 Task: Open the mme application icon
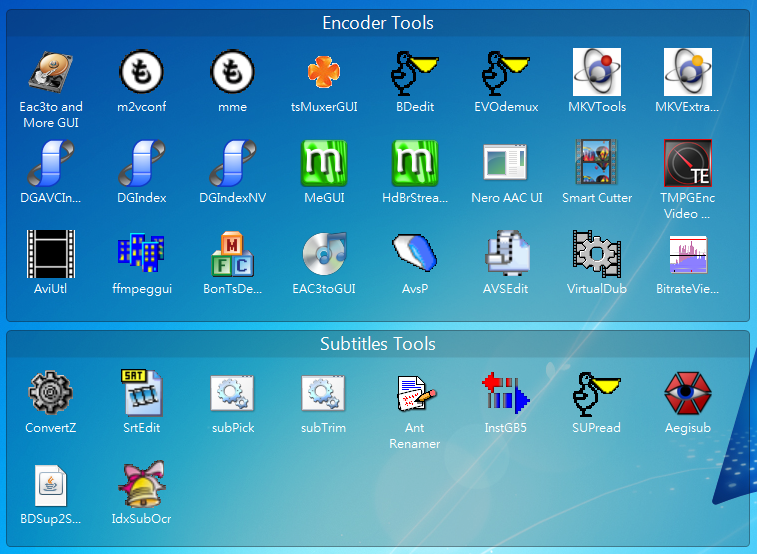click(233, 72)
